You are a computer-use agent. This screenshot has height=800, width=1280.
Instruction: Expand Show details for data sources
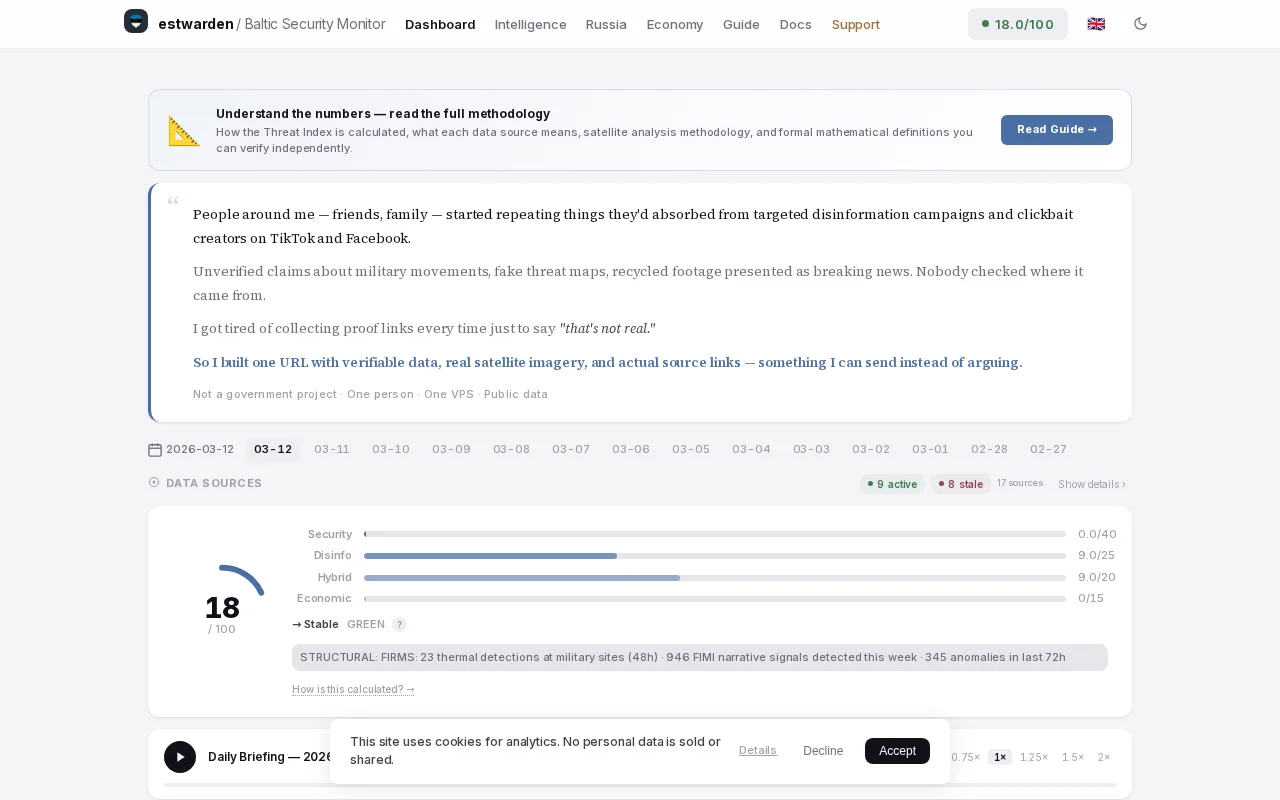tap(1092, 484)
